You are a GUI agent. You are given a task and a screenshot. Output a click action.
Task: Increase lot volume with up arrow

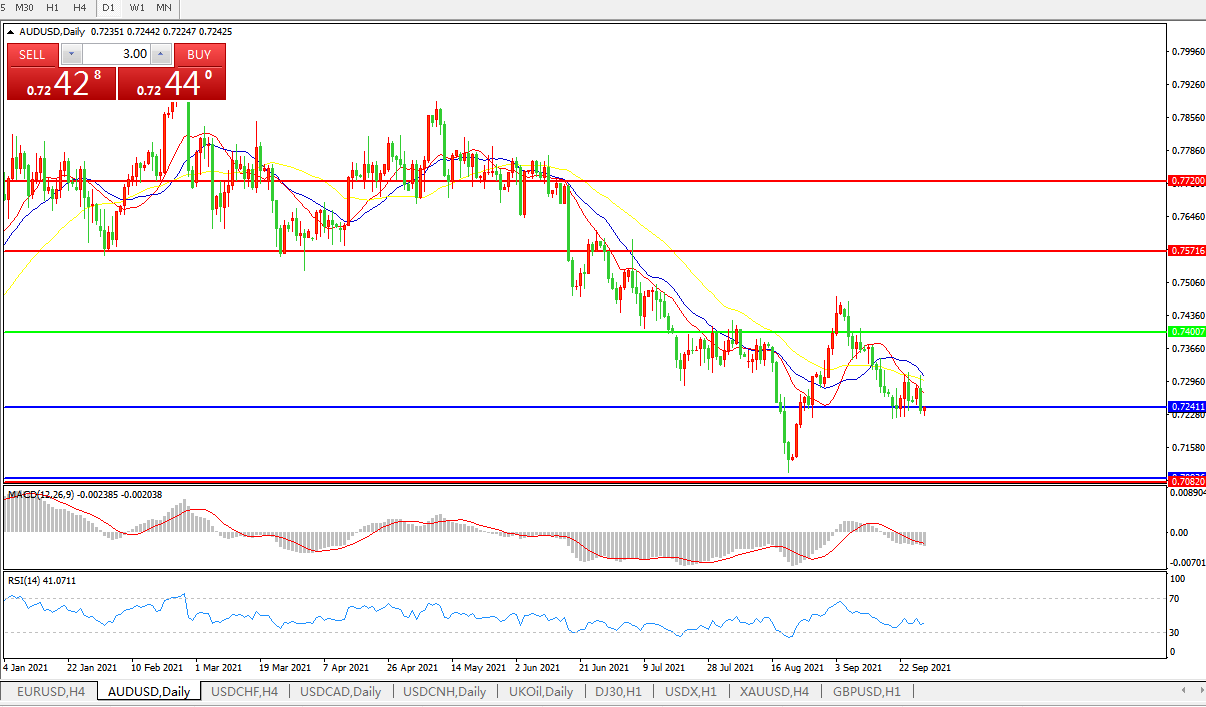pyautogui.click(x=160, y=54)
